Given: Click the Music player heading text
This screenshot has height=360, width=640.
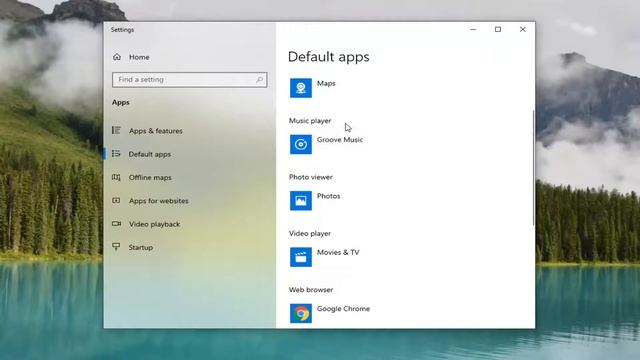Looking at the screenshot, I should [x=310, y=121].
